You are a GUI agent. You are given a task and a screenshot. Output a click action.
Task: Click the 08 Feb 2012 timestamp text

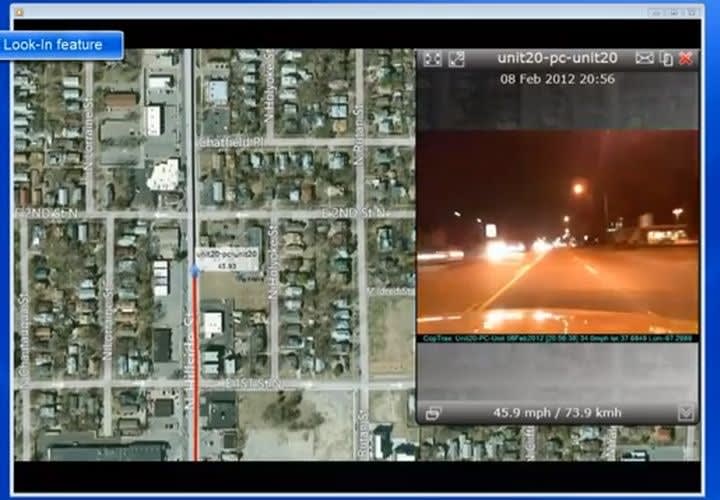557,78
